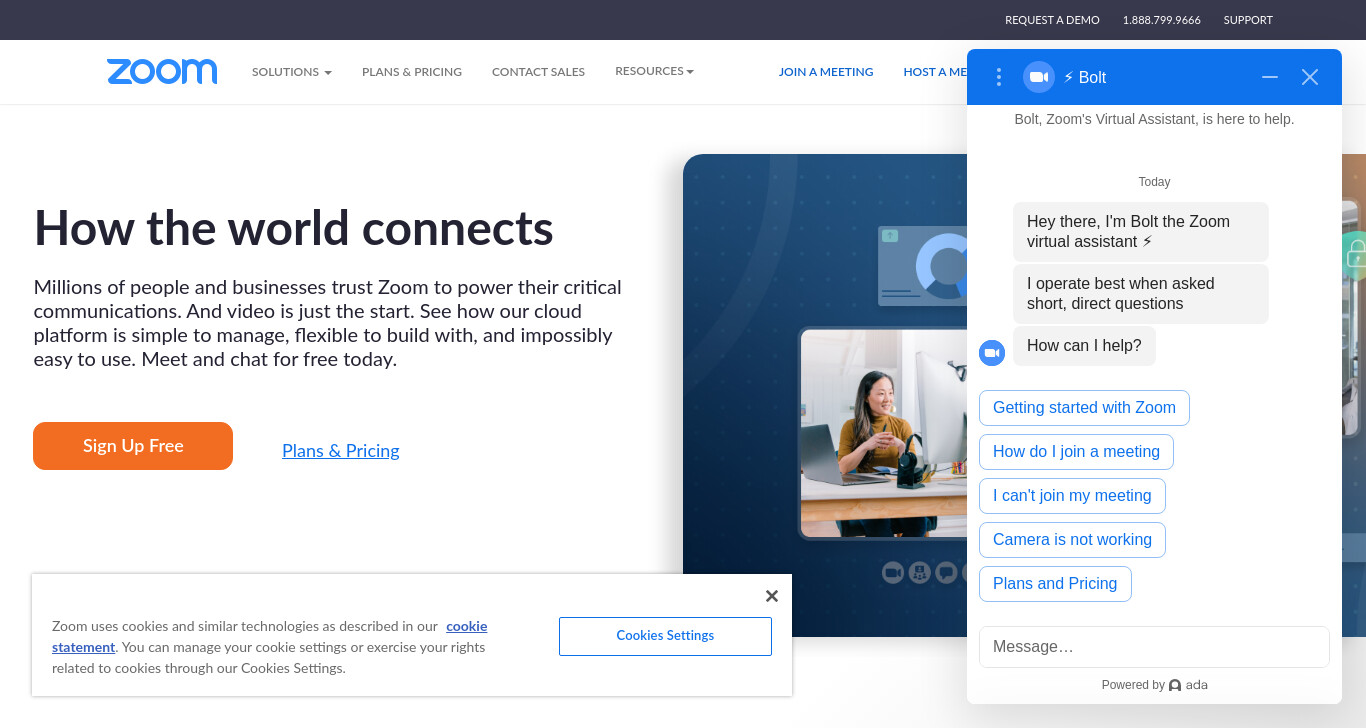Expand the Resources dropdown menu
The height and width of the screenshot is (728, 1366).
pyautogui.click(x=654, y=71)
